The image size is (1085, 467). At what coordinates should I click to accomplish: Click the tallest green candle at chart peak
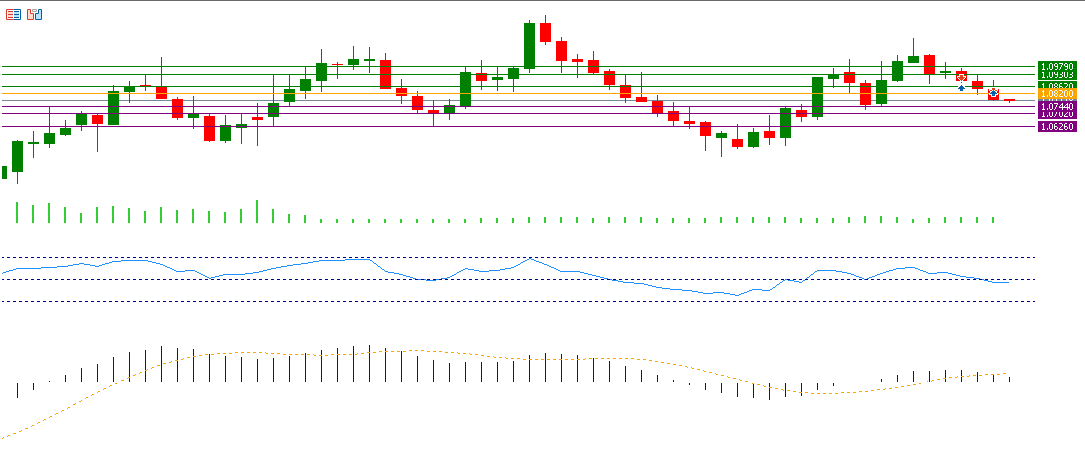pyautogui.click(x=529, y=46)
